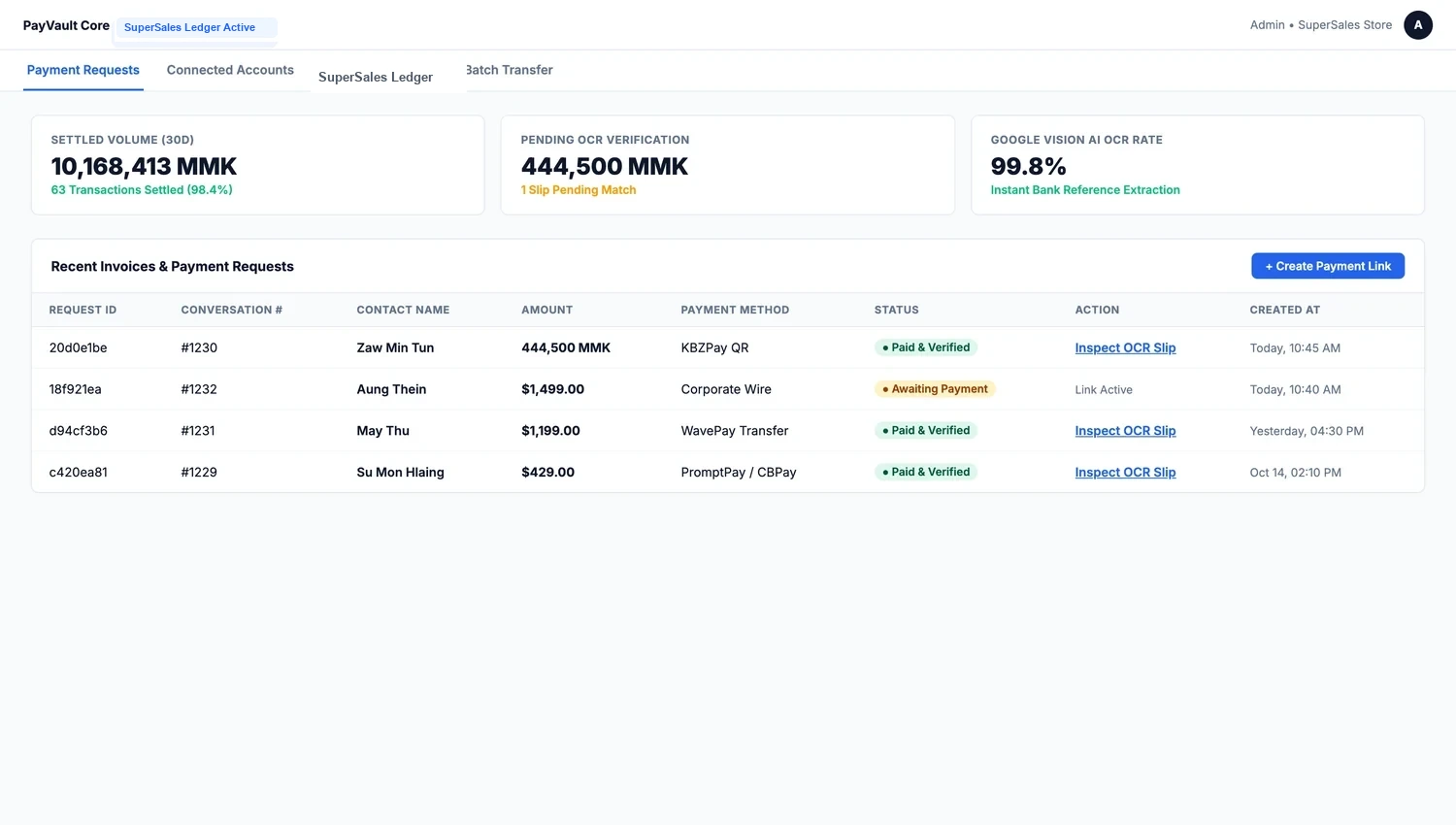
Task: Open the Payment Requests tab
Action: [83, 70]
